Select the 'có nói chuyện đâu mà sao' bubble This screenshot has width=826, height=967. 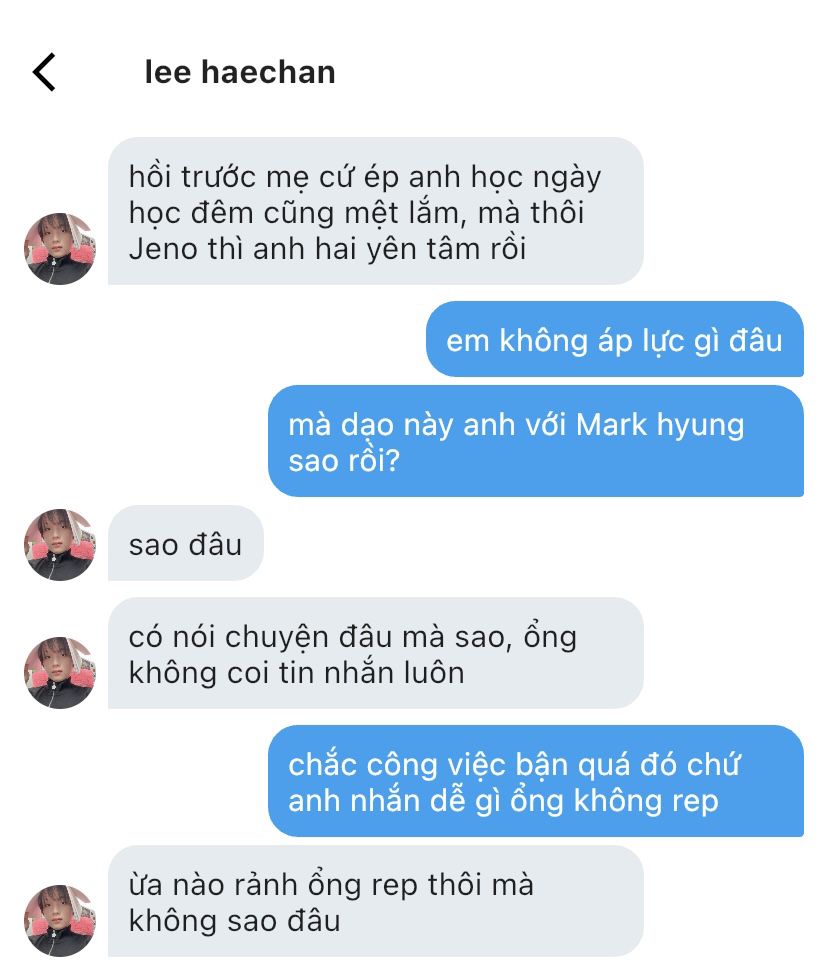click(376, 653)
